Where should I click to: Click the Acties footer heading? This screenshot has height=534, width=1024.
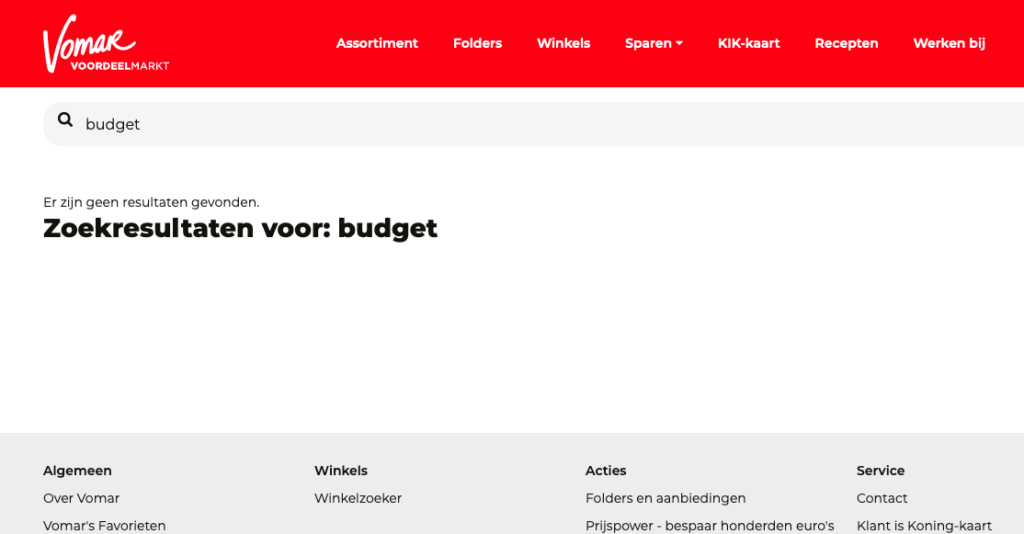pyautogui.click(x=605, y=470)
